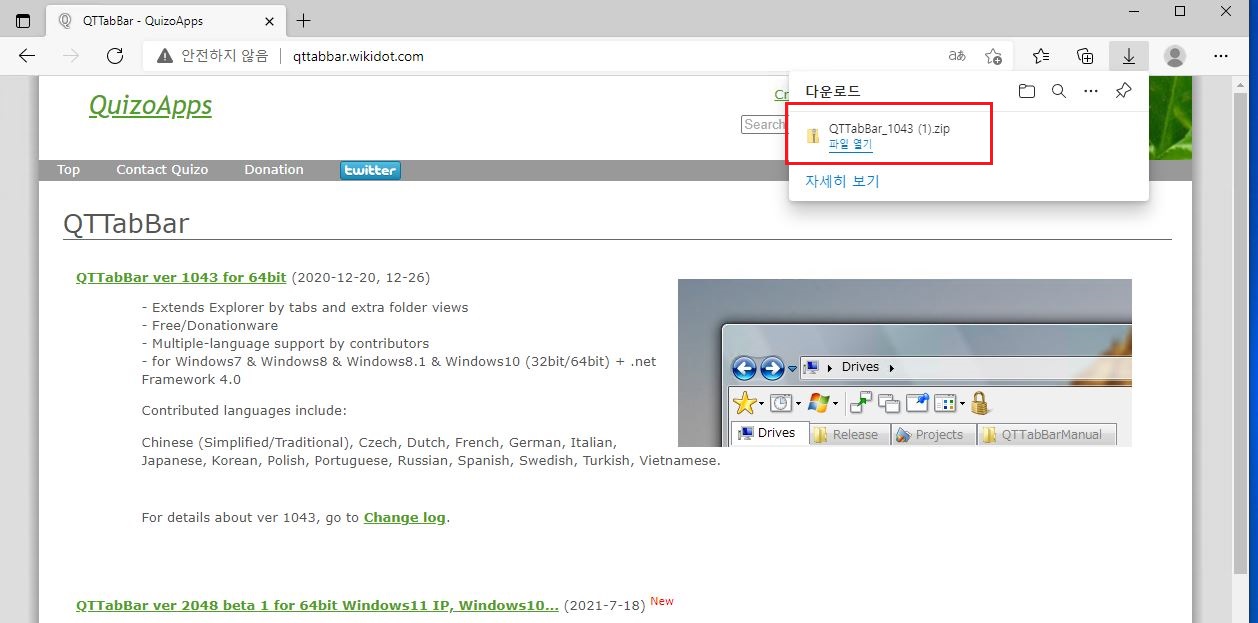The height and width of the screenshot is (623, 1258).
Task: Close the QTTabBar - QuizoApps tab
Action: (x=270, y=21)
